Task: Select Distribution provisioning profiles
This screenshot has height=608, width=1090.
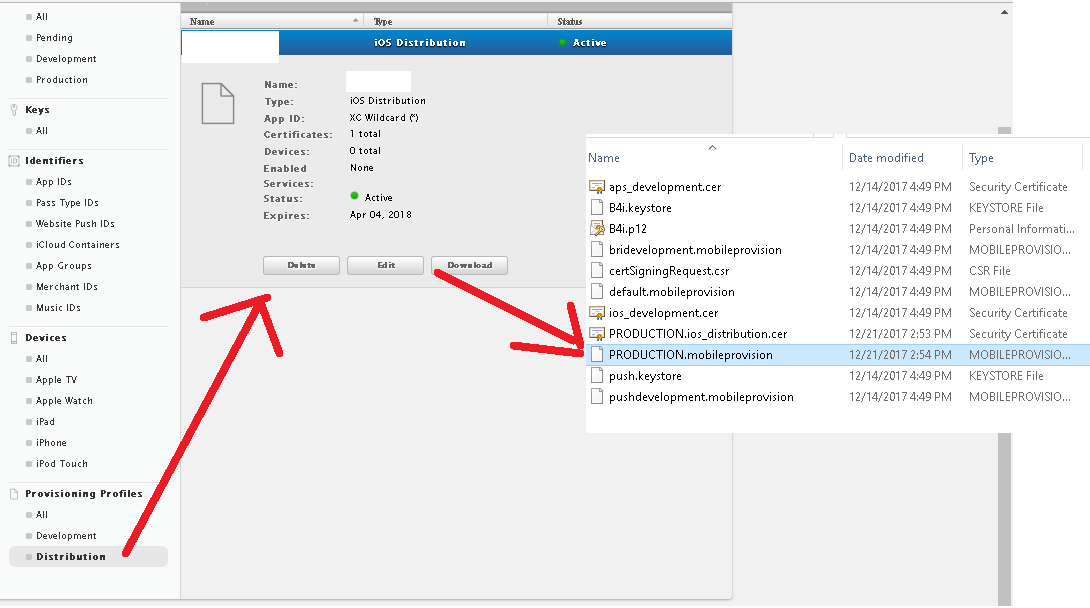Action: (x=88, y=557)
